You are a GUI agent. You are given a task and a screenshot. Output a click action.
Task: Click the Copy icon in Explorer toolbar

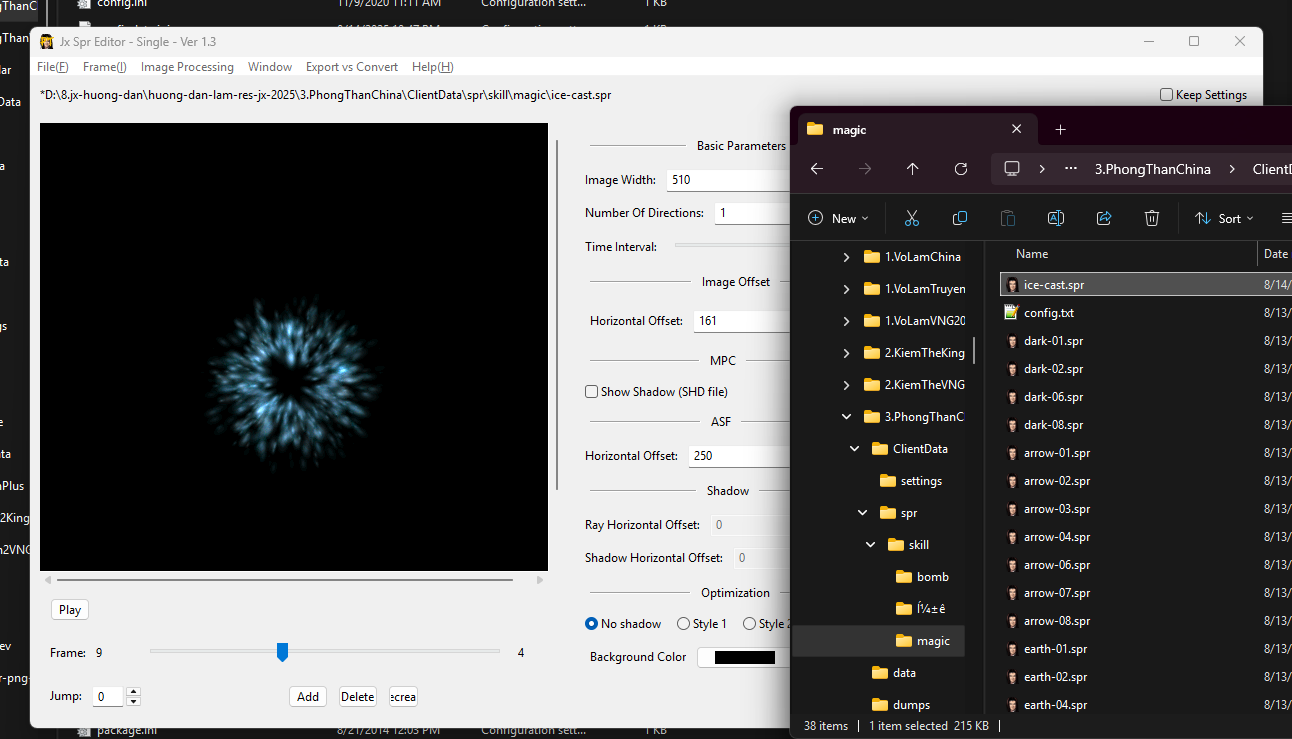(x=960, y=218)
